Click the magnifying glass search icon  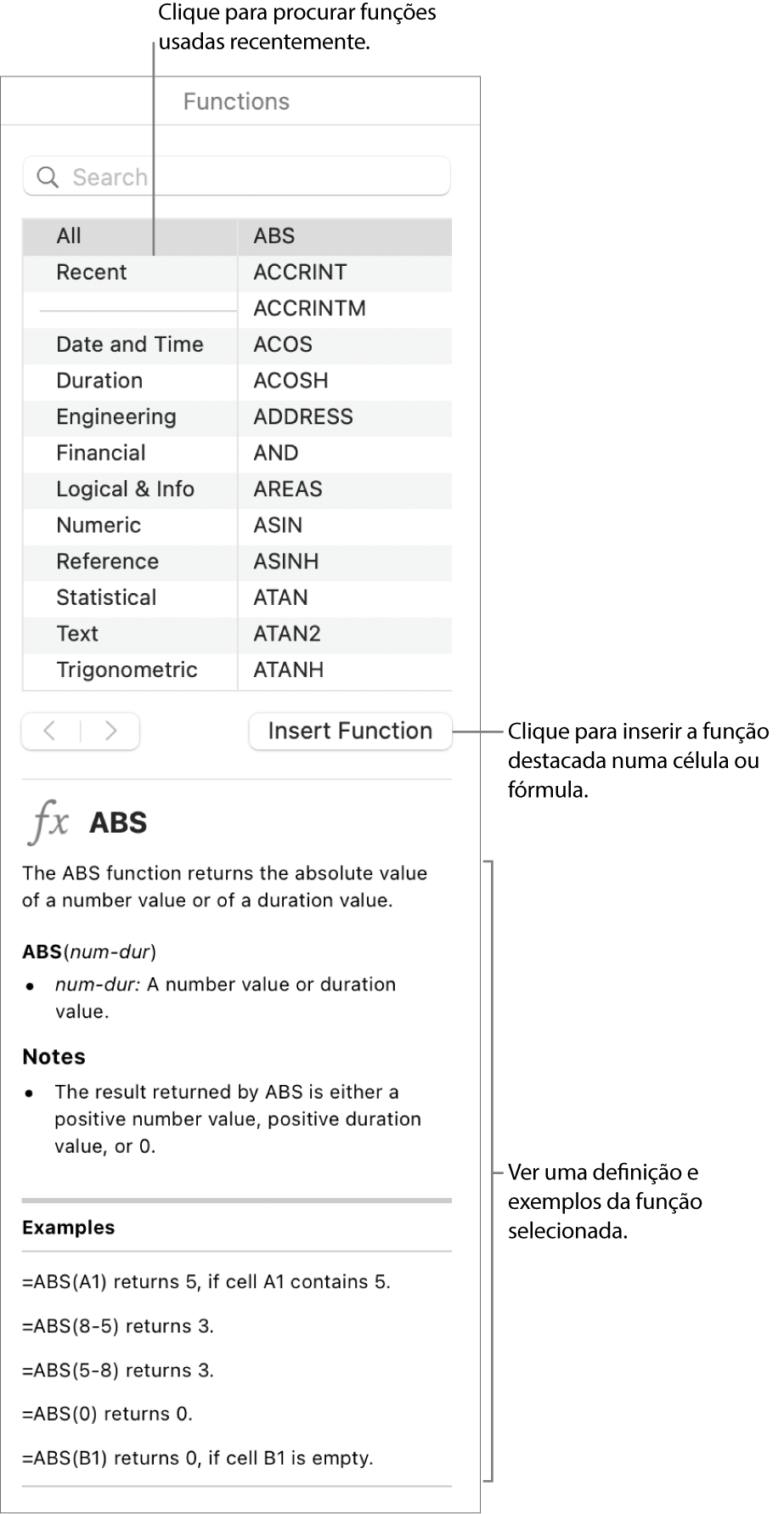48,177
